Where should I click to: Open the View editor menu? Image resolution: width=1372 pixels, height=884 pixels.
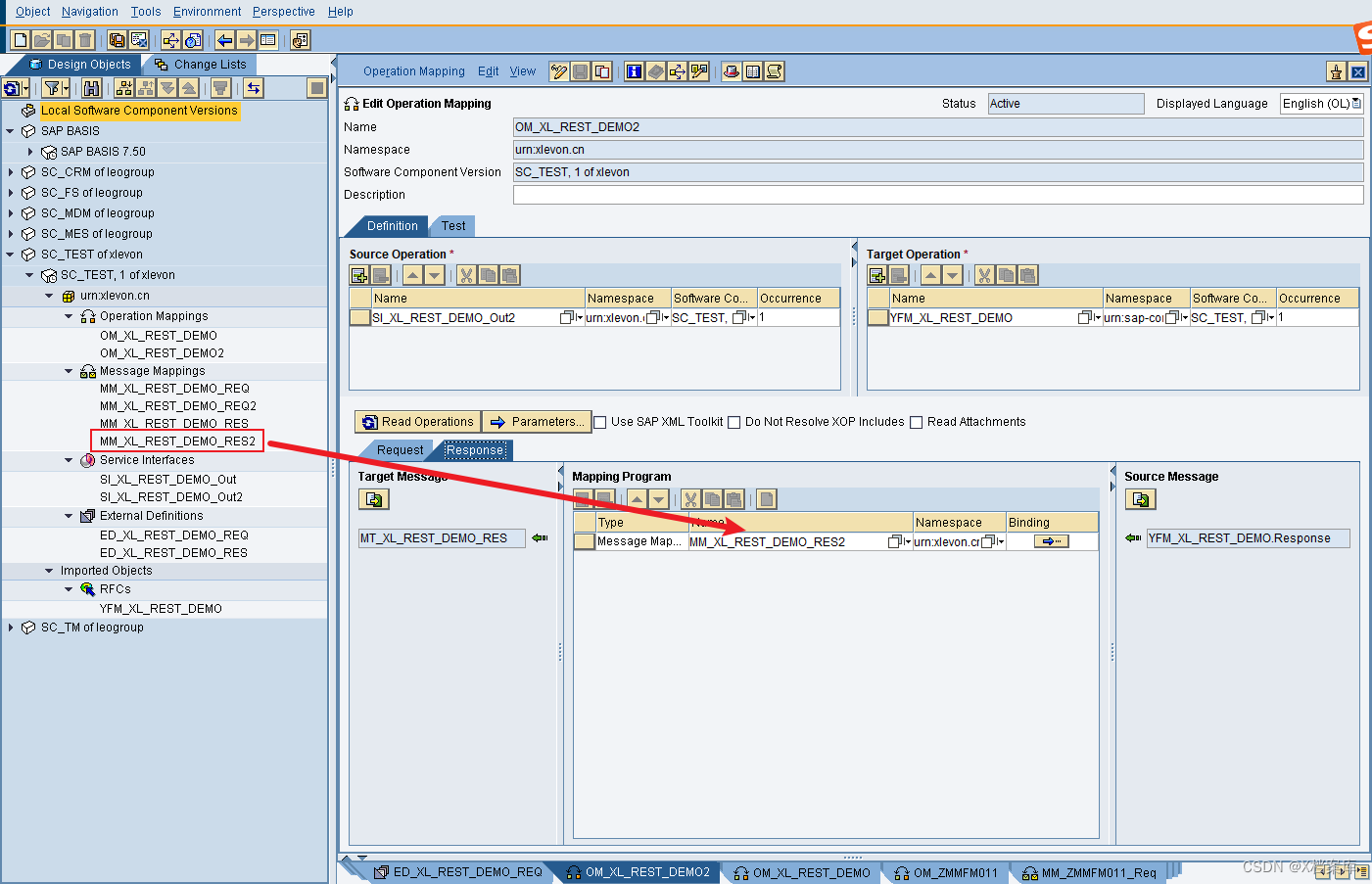click(x=523, y=71)
